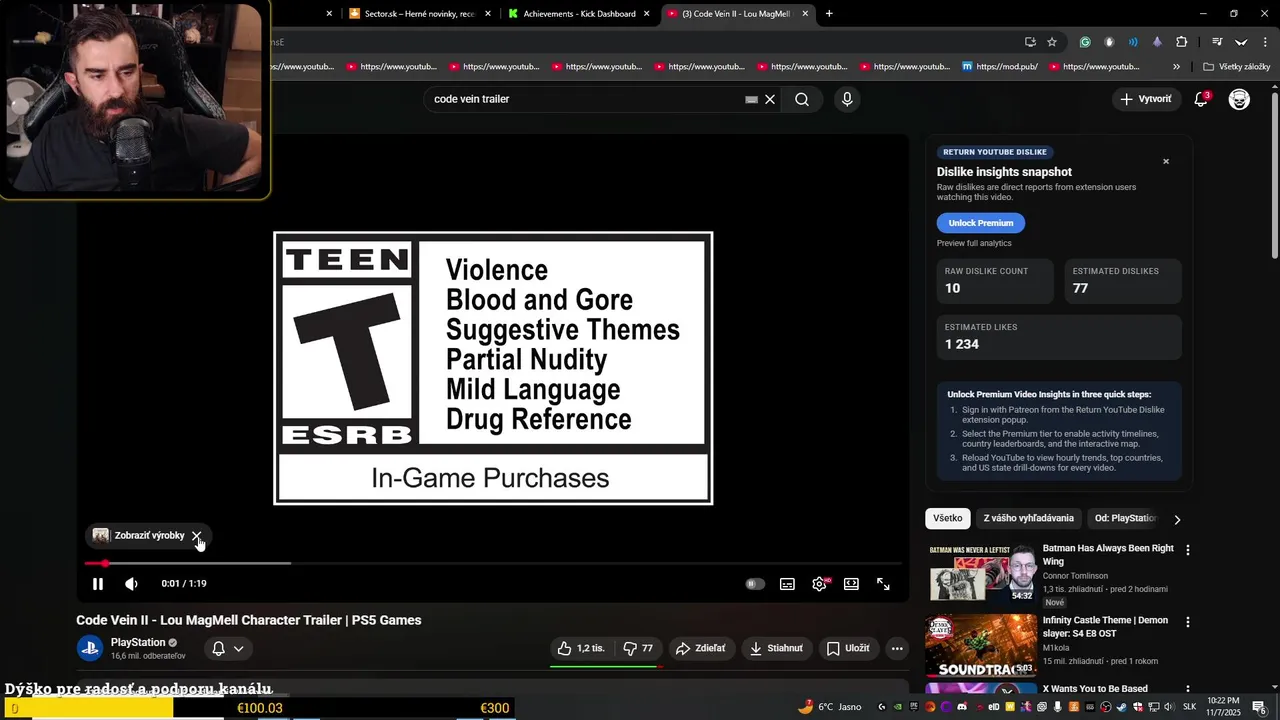The height and width of the screenshot is (720, 1280).
Task: Enter fullscreen mode in the player
Action: (x=883, y=584)
